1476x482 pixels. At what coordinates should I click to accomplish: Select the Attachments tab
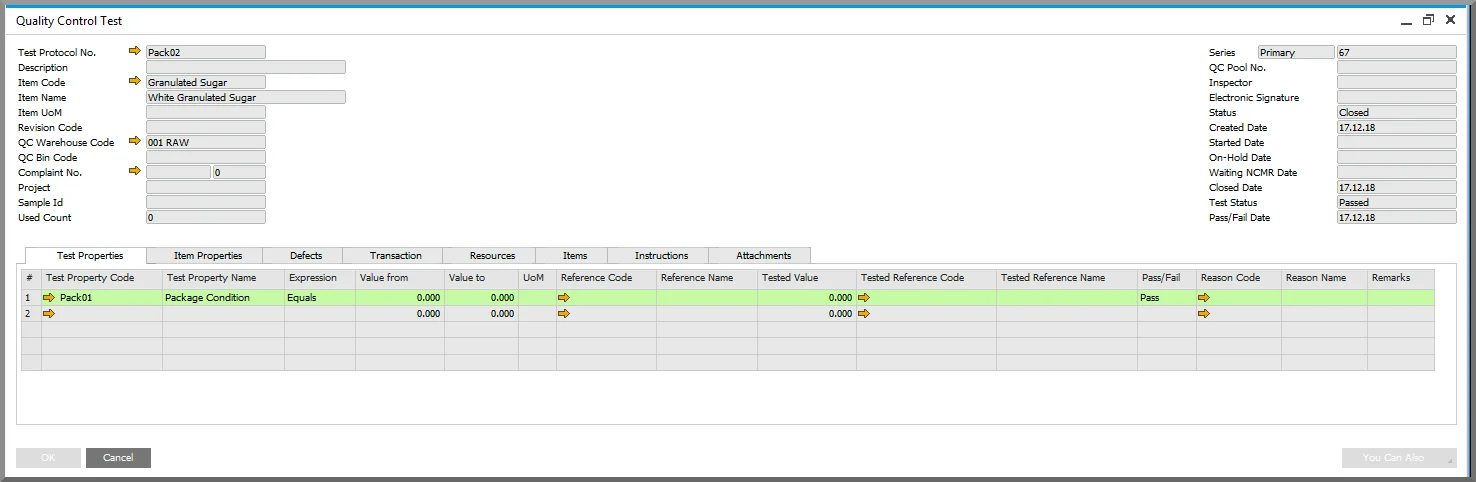[x=764, y=256]
